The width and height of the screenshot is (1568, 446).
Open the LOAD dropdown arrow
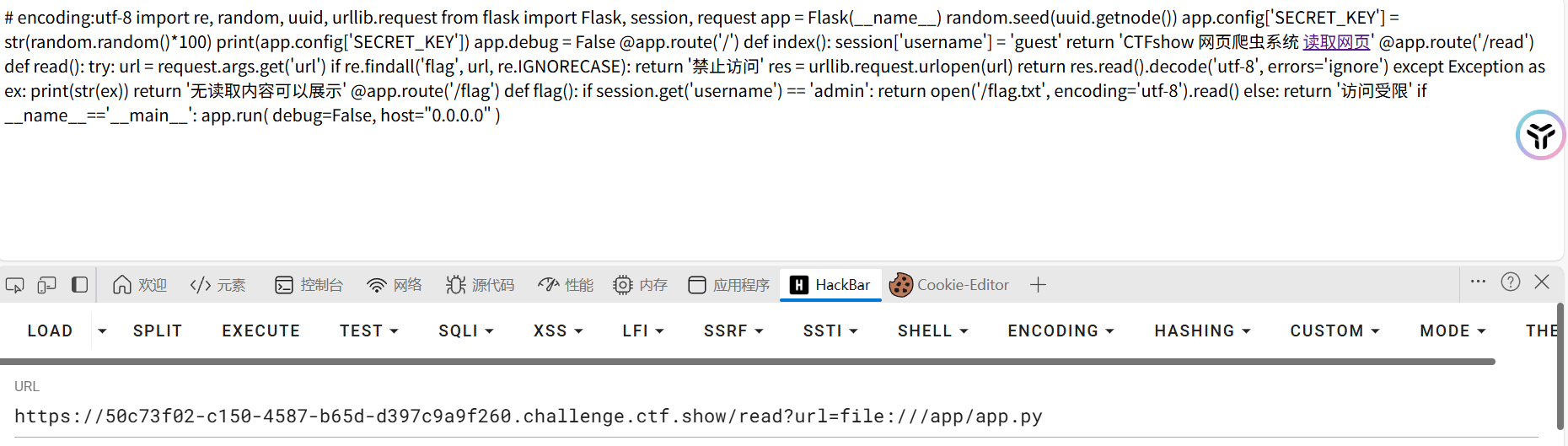point(102,331)
